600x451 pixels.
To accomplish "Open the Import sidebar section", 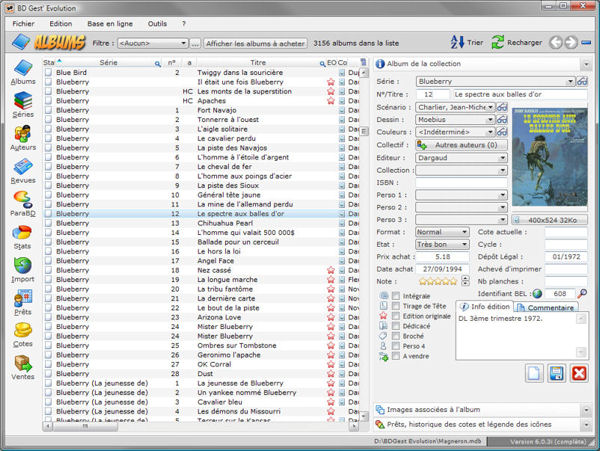I will pyautogui.click(x=23, y=270).
